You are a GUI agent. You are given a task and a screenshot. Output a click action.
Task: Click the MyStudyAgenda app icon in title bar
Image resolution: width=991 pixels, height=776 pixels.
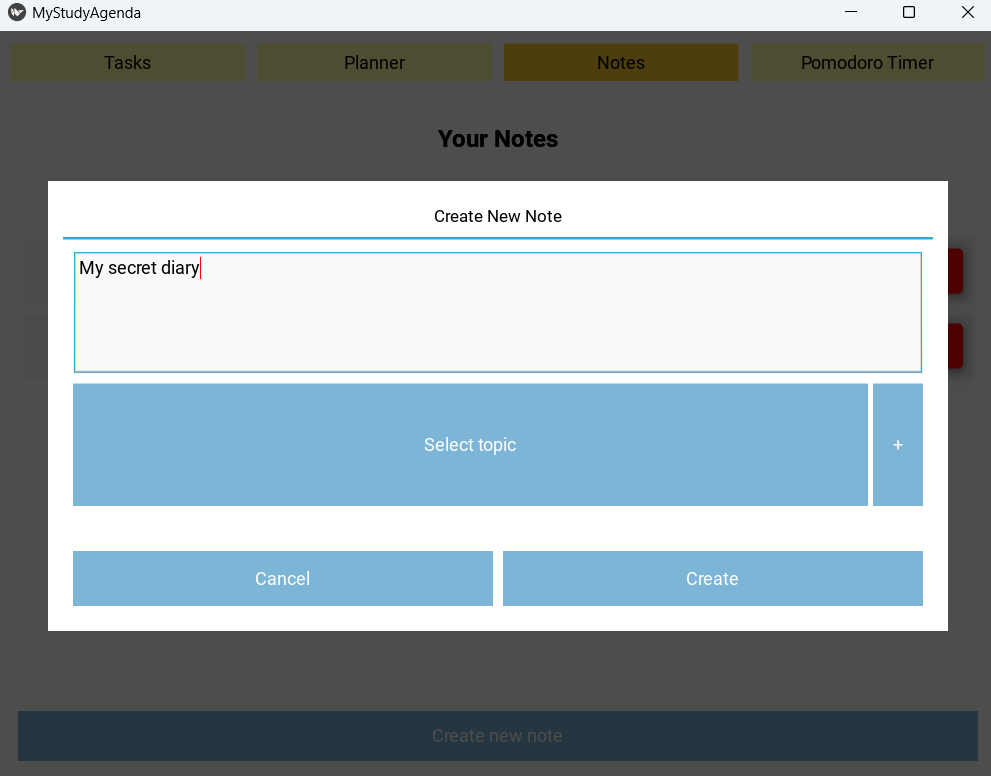[x=16, y=13]
